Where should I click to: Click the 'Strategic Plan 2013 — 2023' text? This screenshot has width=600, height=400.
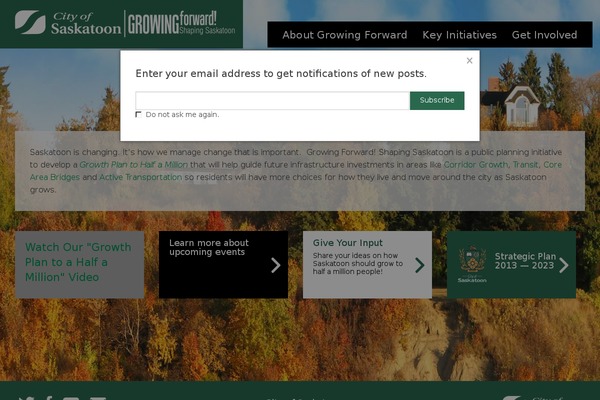pos(525,261)
